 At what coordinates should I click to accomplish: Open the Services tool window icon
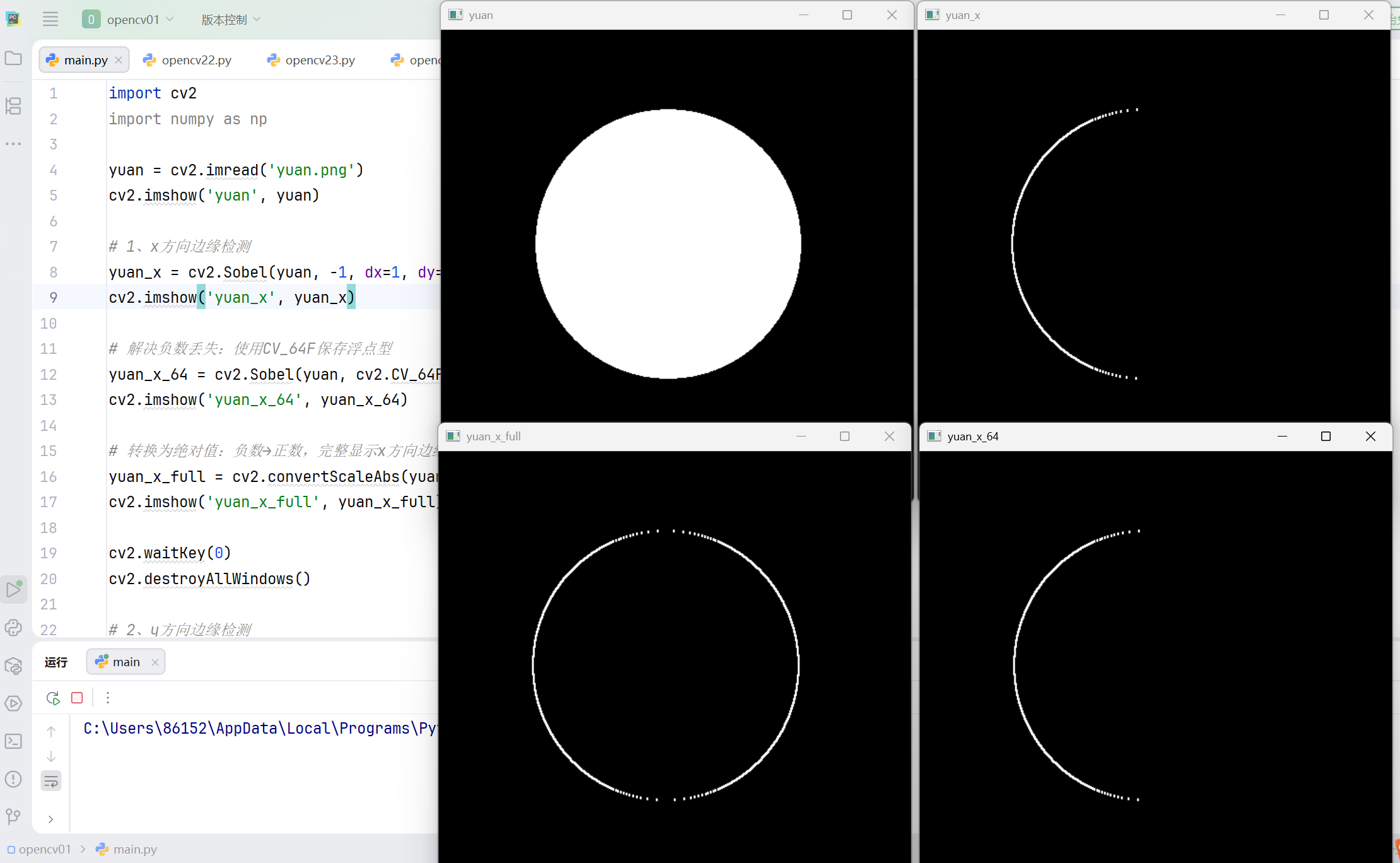(x=13, y=703)
